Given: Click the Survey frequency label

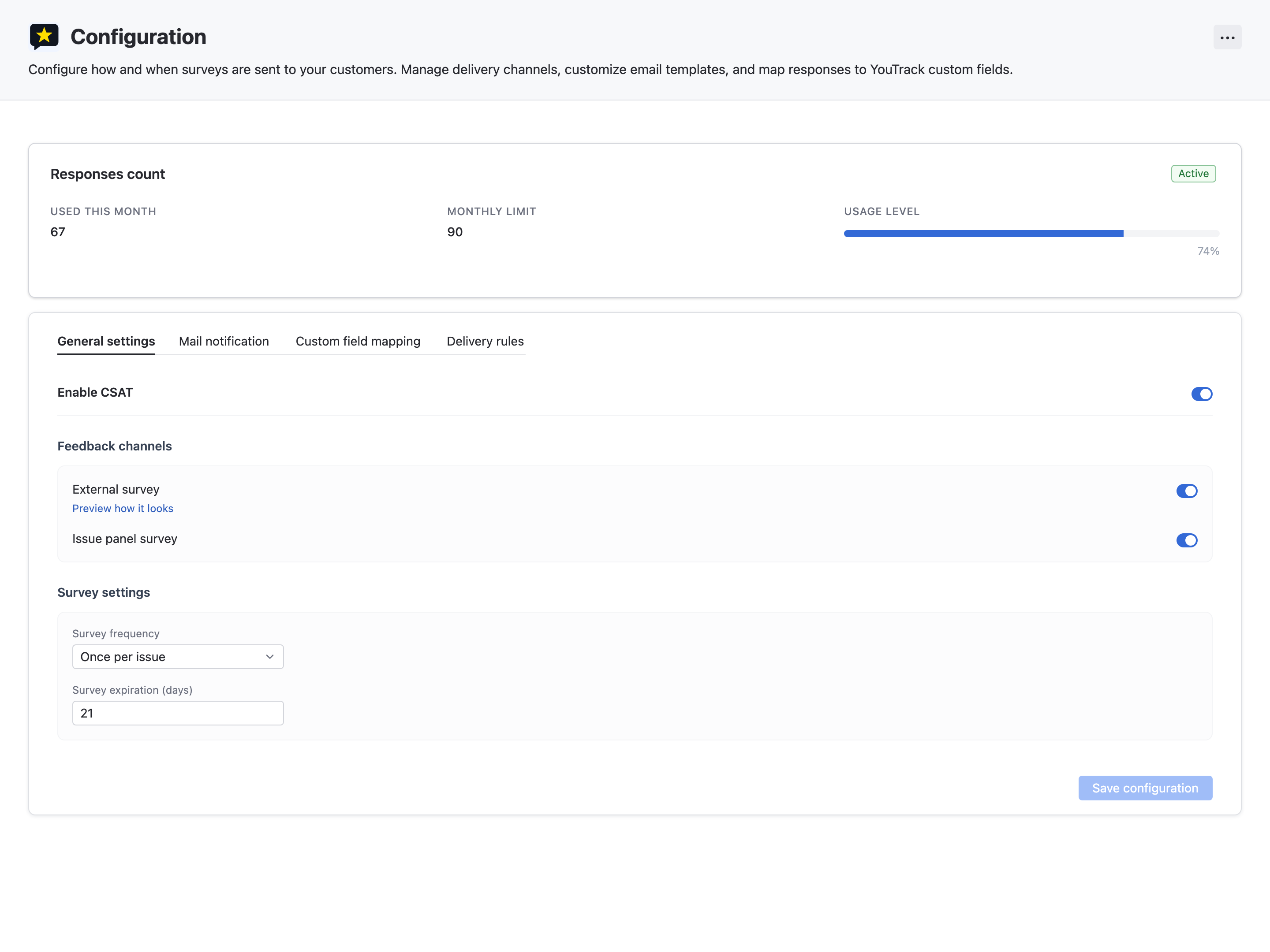Looking at the screenshot, I should [x=116, y=633].
